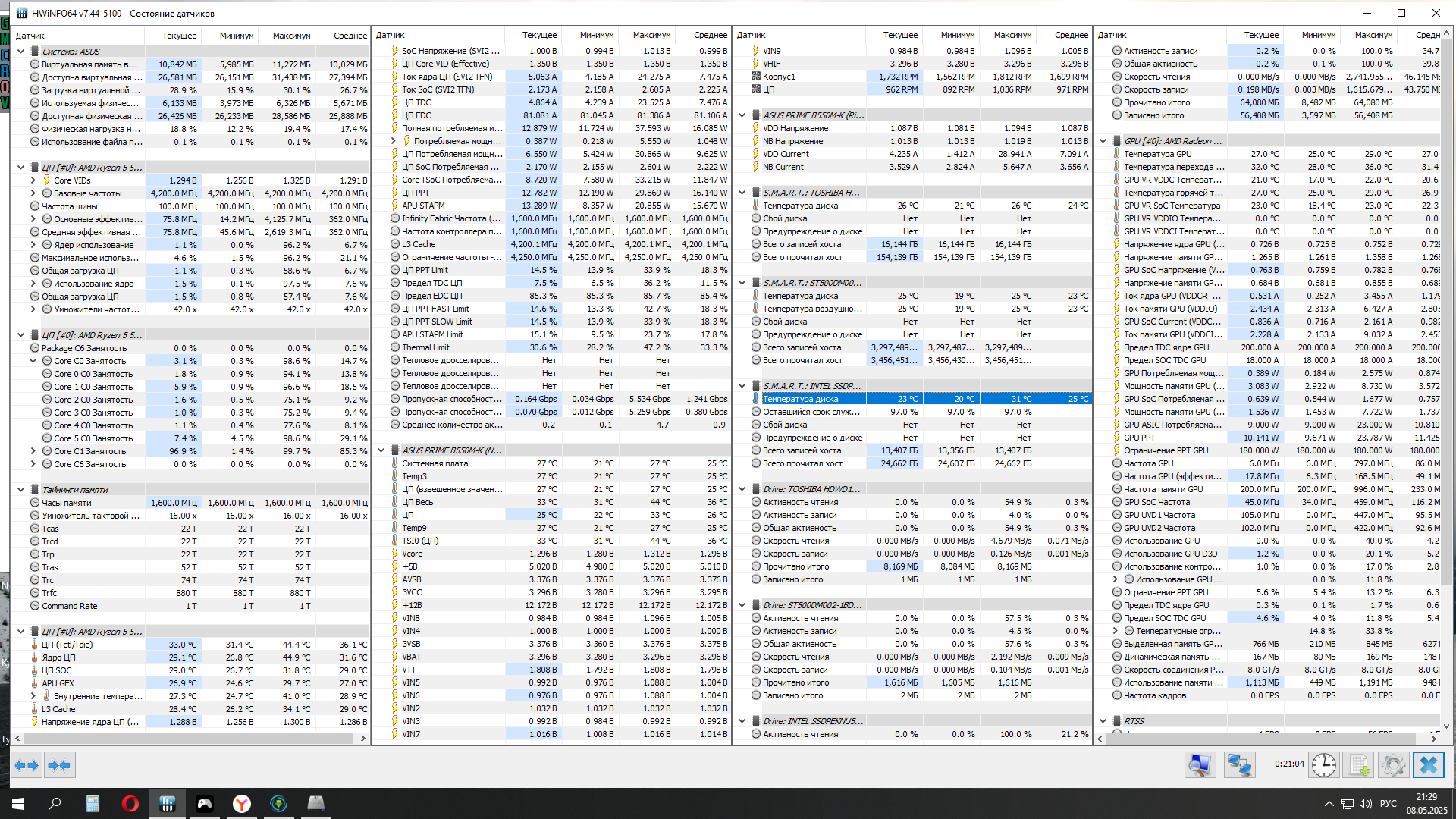Start logging with the sheet-plus icon
1456x819 pixels.
(x=1358, y=765)
